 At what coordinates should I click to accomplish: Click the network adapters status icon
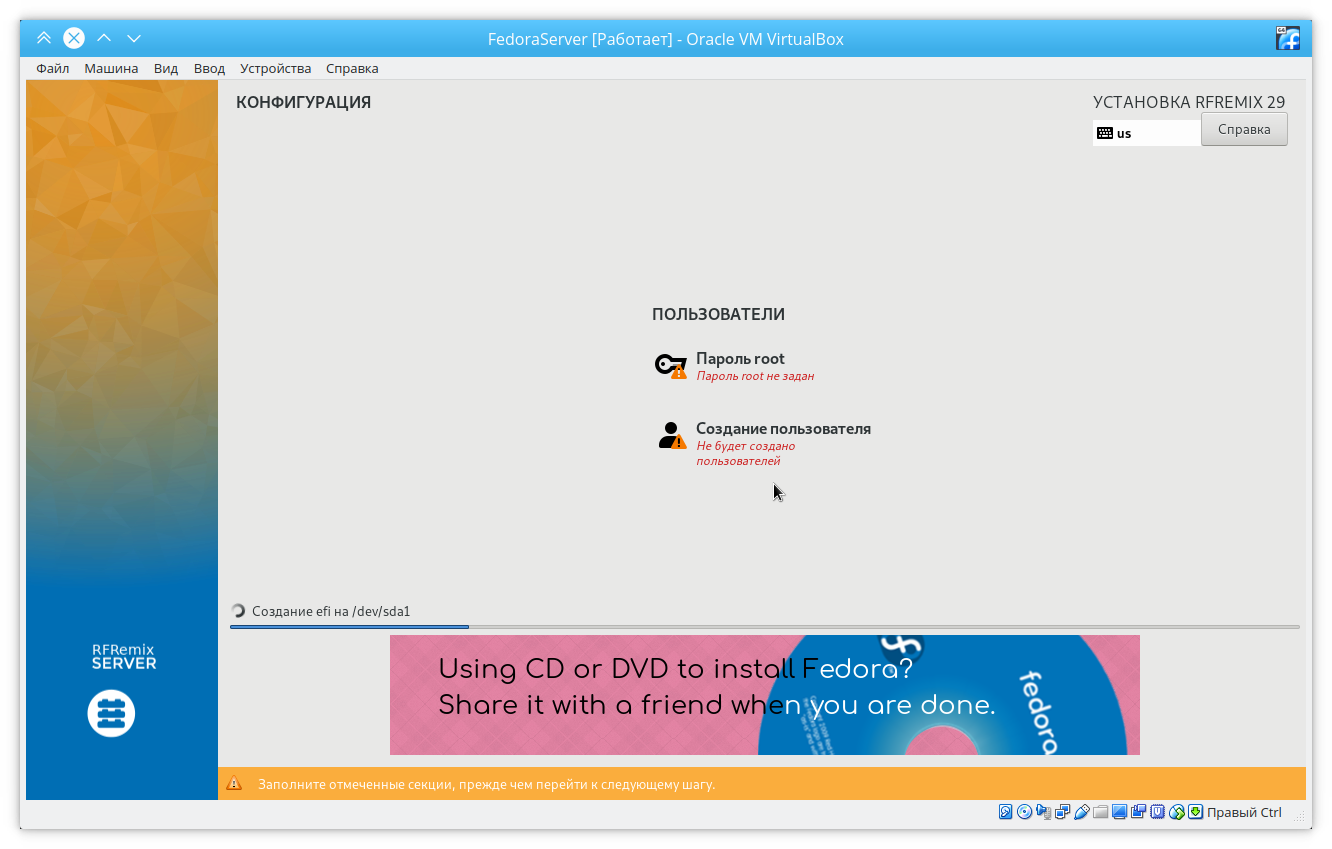tap(1063, 812)
